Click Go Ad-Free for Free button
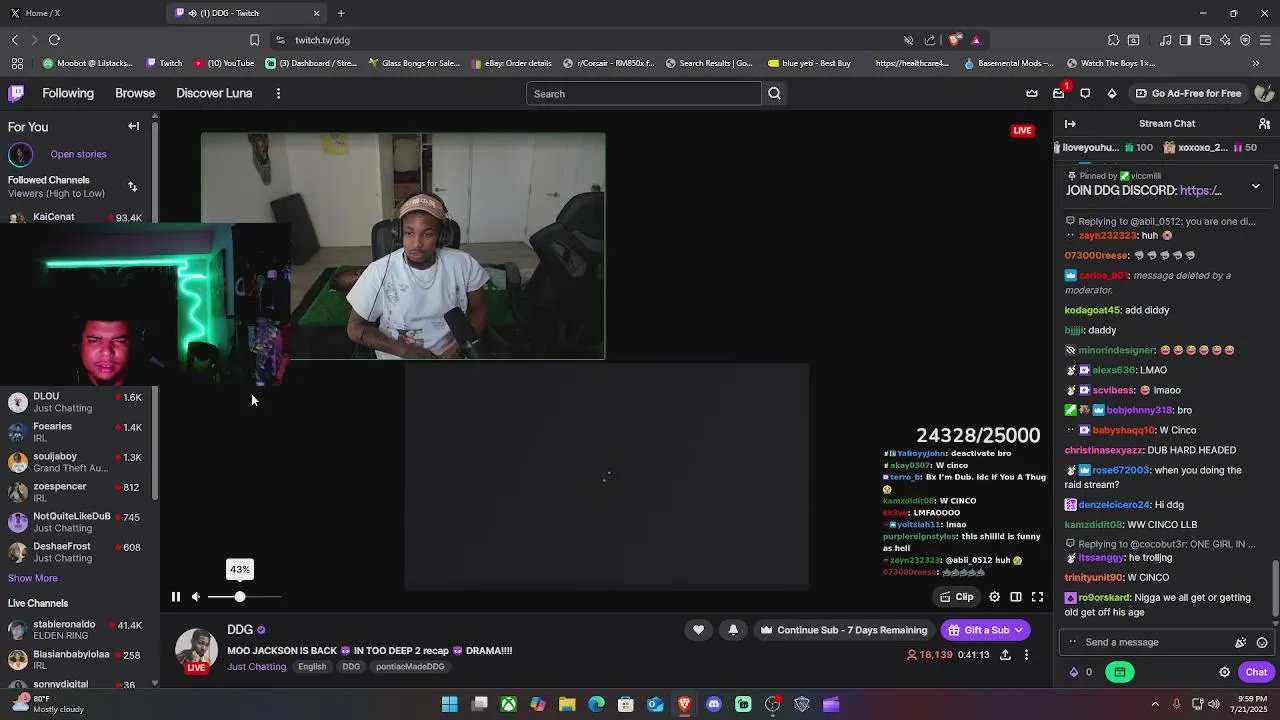The height and width of the screenshot is (720, 1280). click(x=1188, y=94)
